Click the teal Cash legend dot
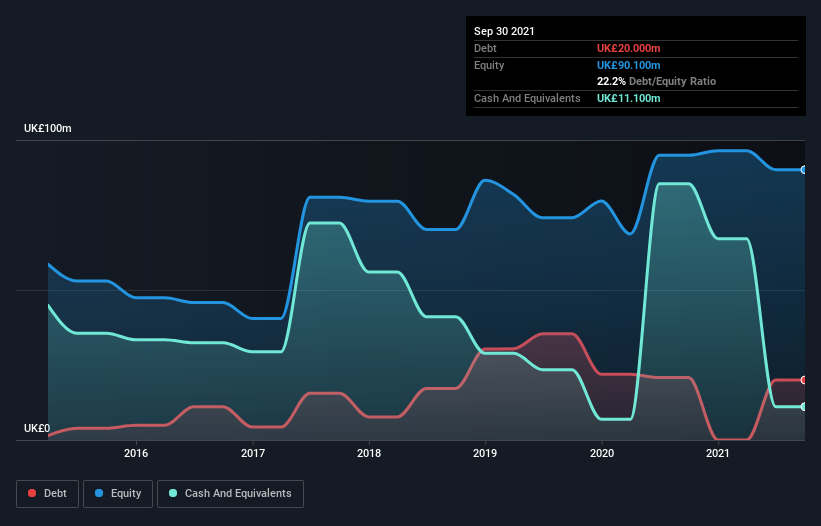Viewport: 821px width, 526px height. pyautogui.click(x=173, y=493)
